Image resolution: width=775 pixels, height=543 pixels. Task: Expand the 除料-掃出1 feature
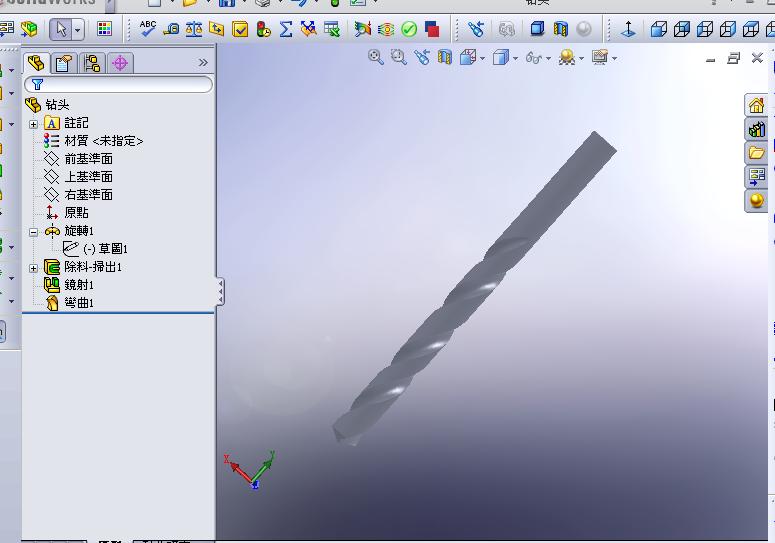coord(33,268)
